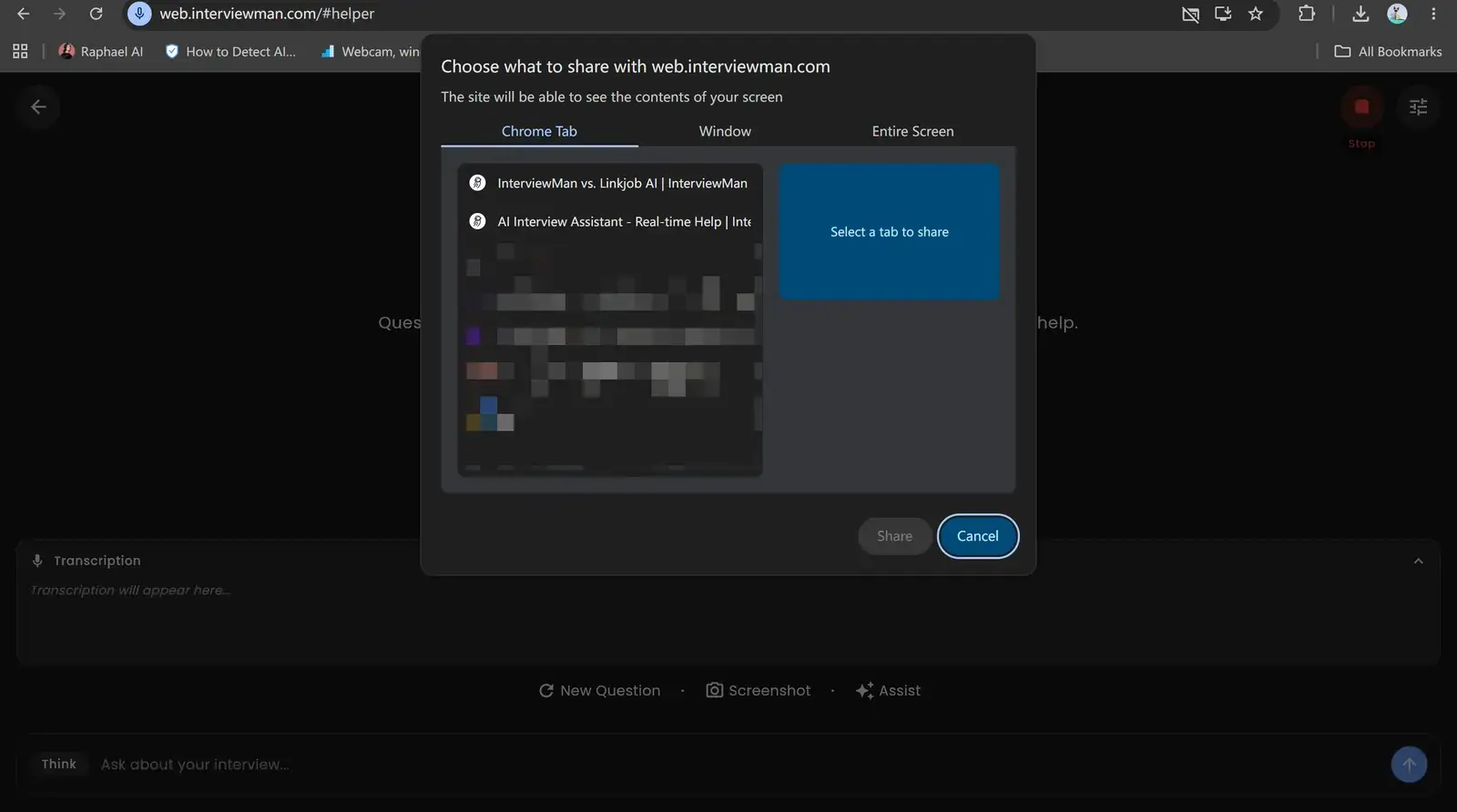The height and width of the screenshot is (812, 1457).
Task: Open the All Bookmarks folder
Action: coord(1388,52)
